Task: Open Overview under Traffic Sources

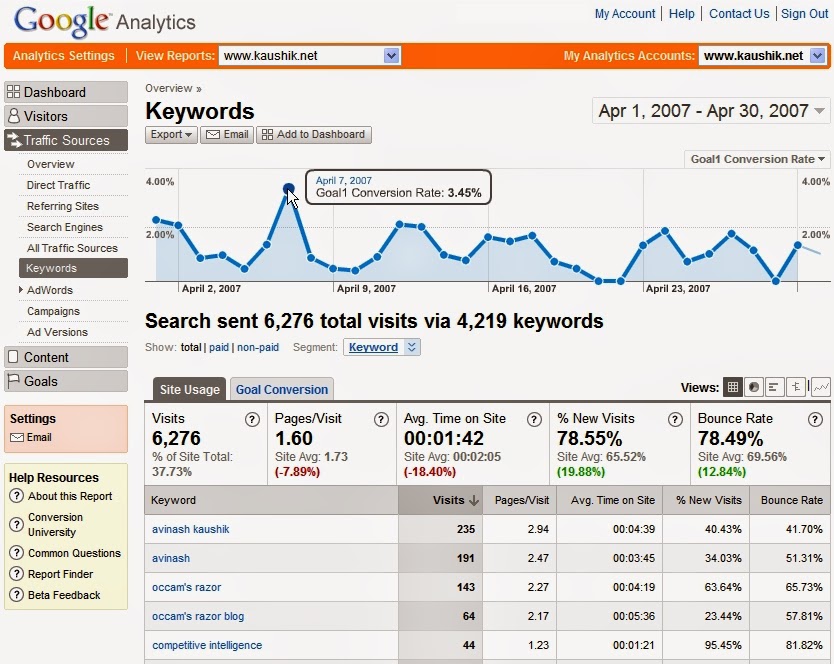Action: [51, 164]
